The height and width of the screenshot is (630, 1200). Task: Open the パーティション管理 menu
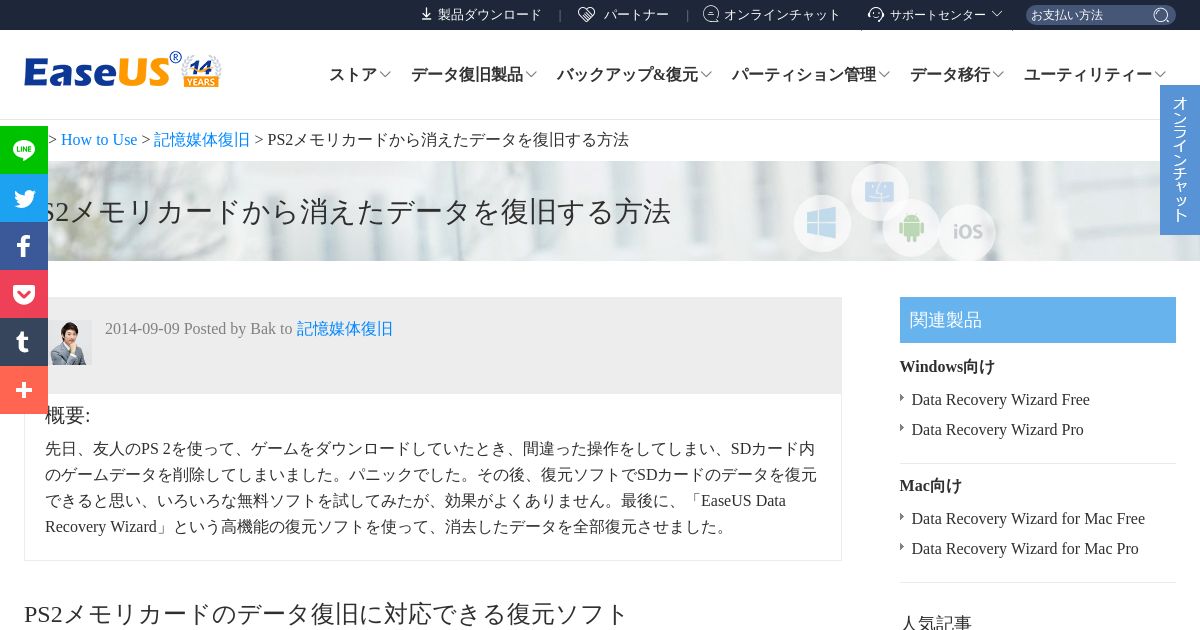click(x=804, y=75)
